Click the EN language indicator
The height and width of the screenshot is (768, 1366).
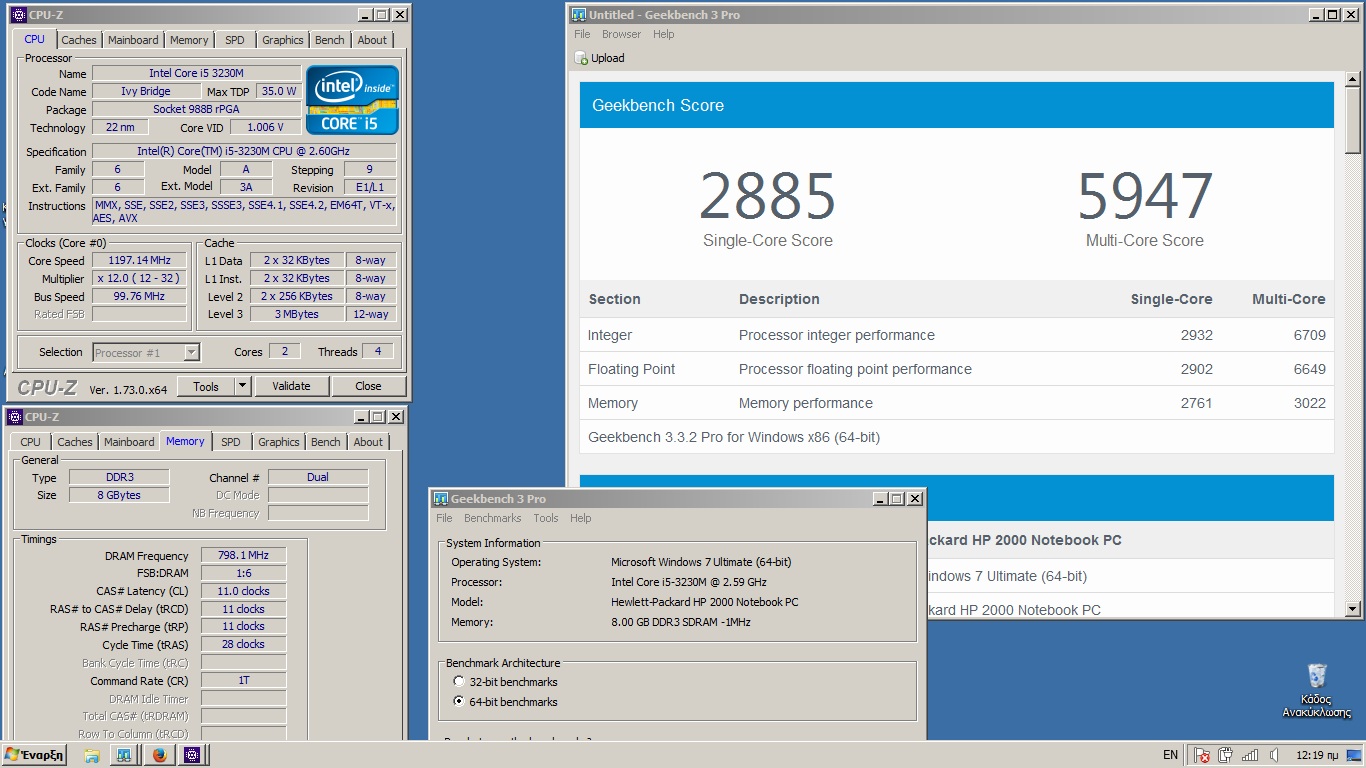(1170, 755)
